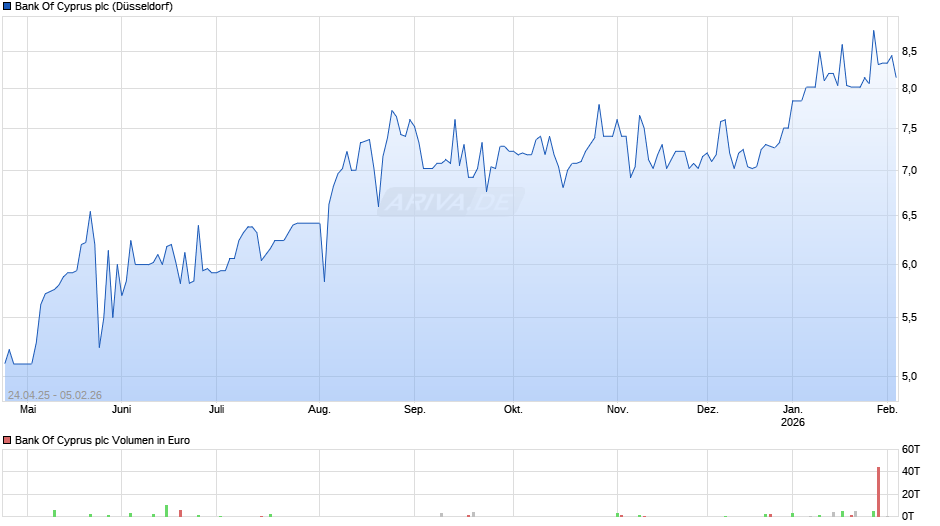
Task: Click the 8,5 price axis value
Action: 909,52
